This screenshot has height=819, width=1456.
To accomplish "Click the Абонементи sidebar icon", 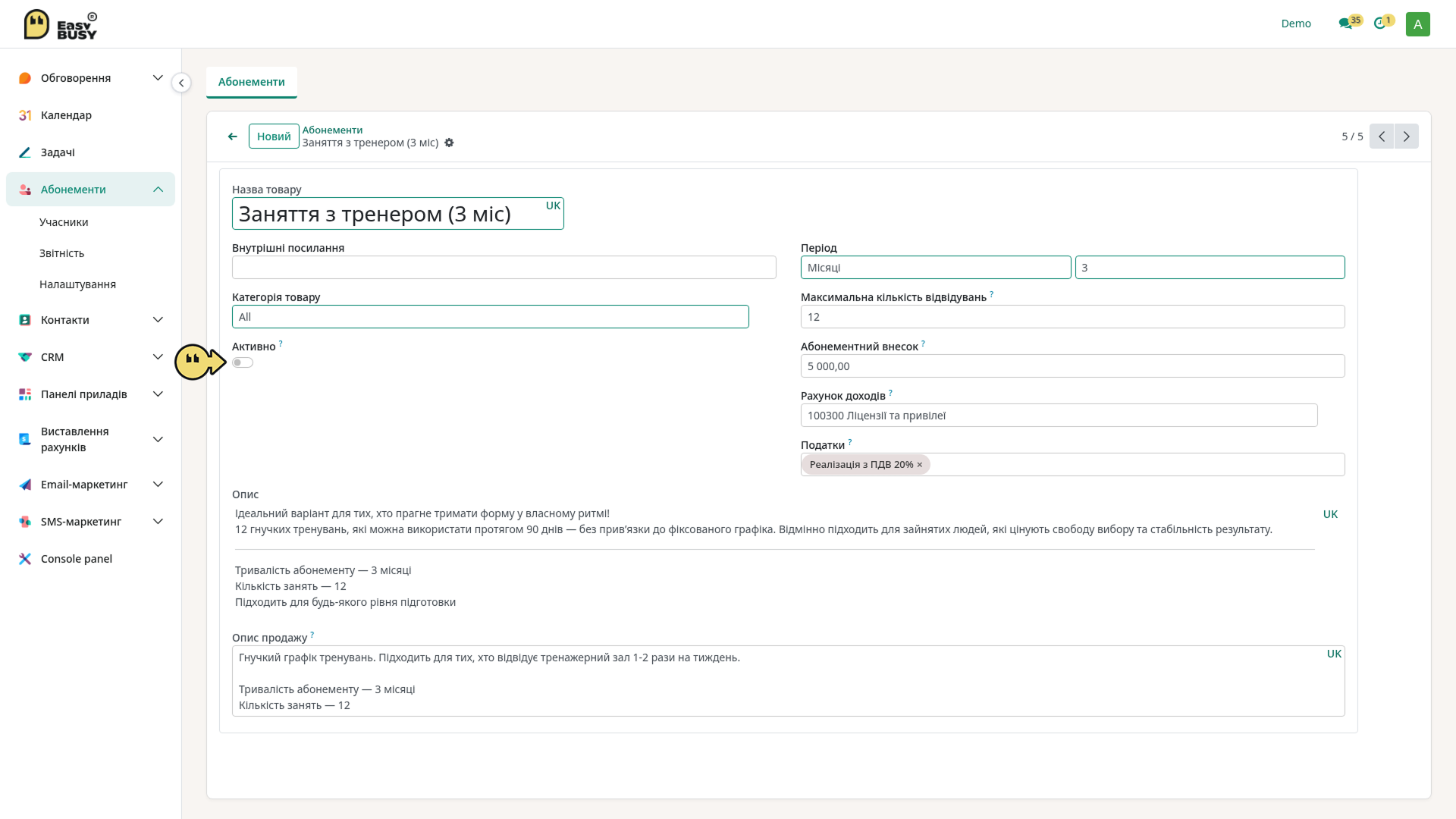I will (x=25, y=190).
